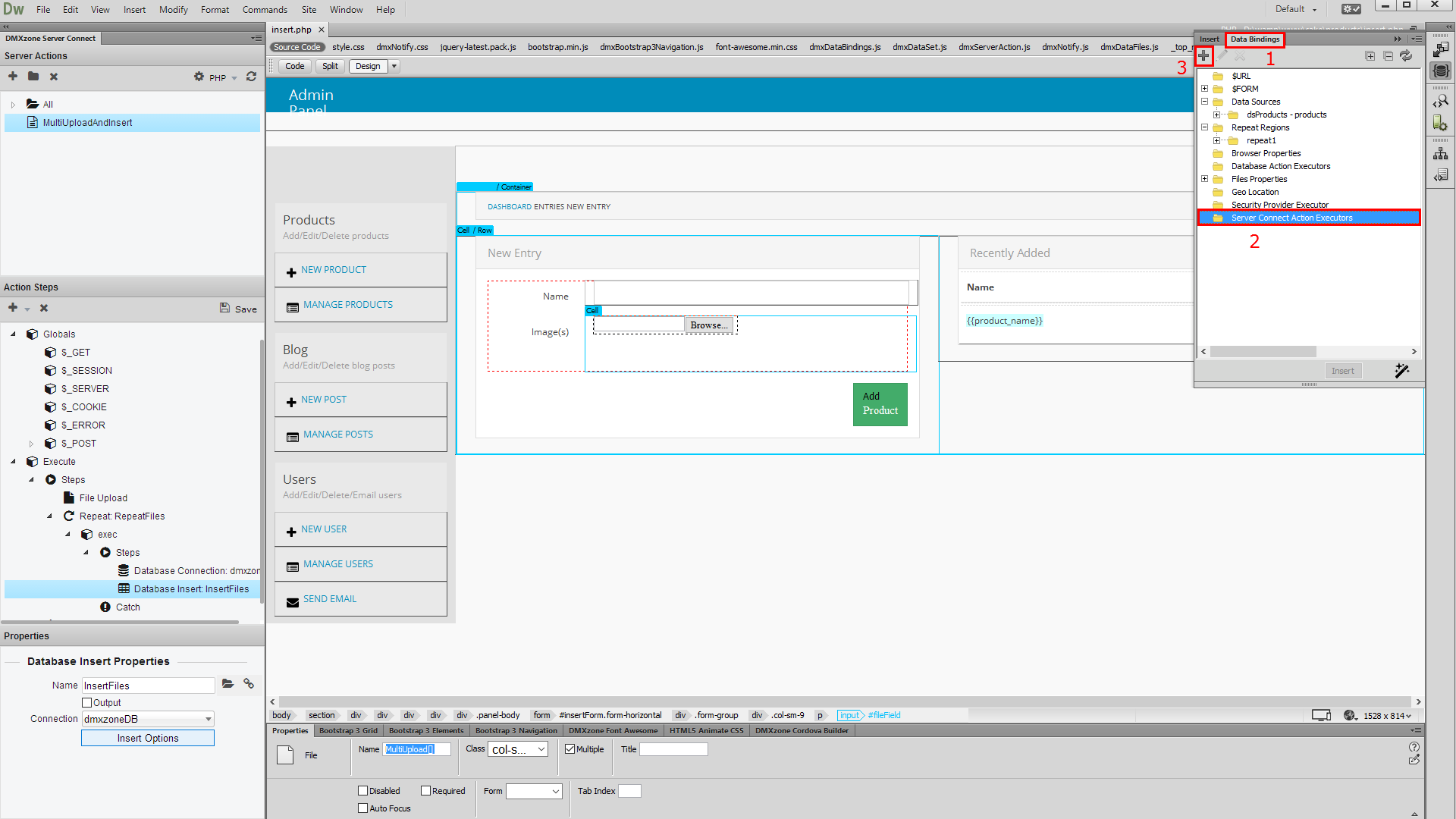
Task: Expand the $_POST globals node
Action: tap(31, 444)
